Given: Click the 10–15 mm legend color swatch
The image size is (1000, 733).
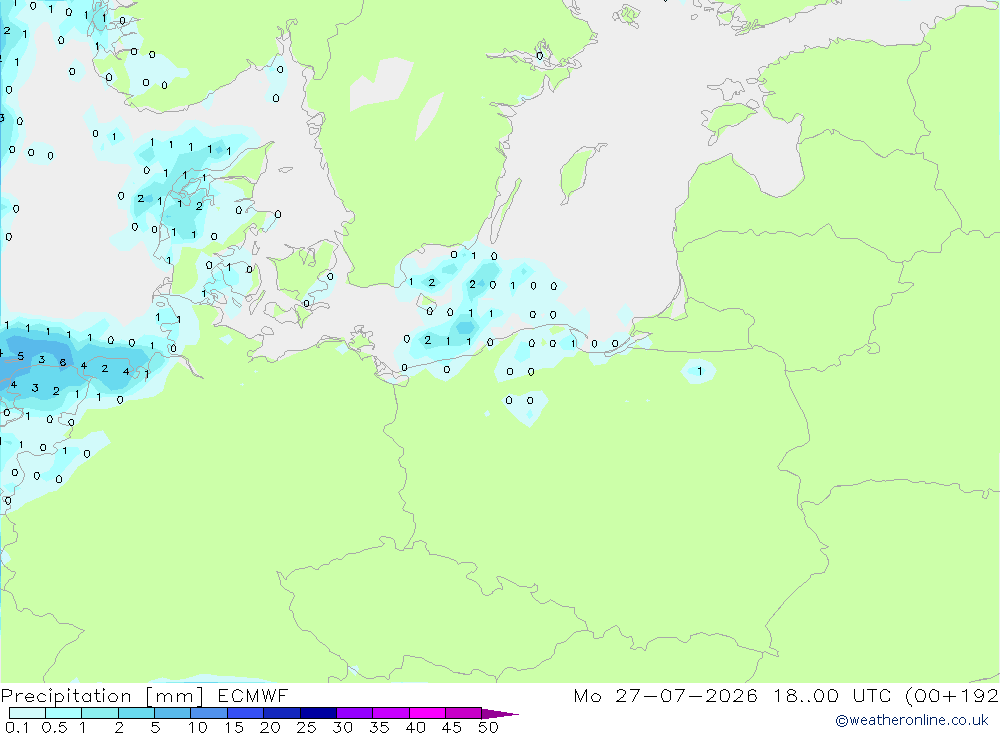Looking at the screenshot, I should (209, 713).
